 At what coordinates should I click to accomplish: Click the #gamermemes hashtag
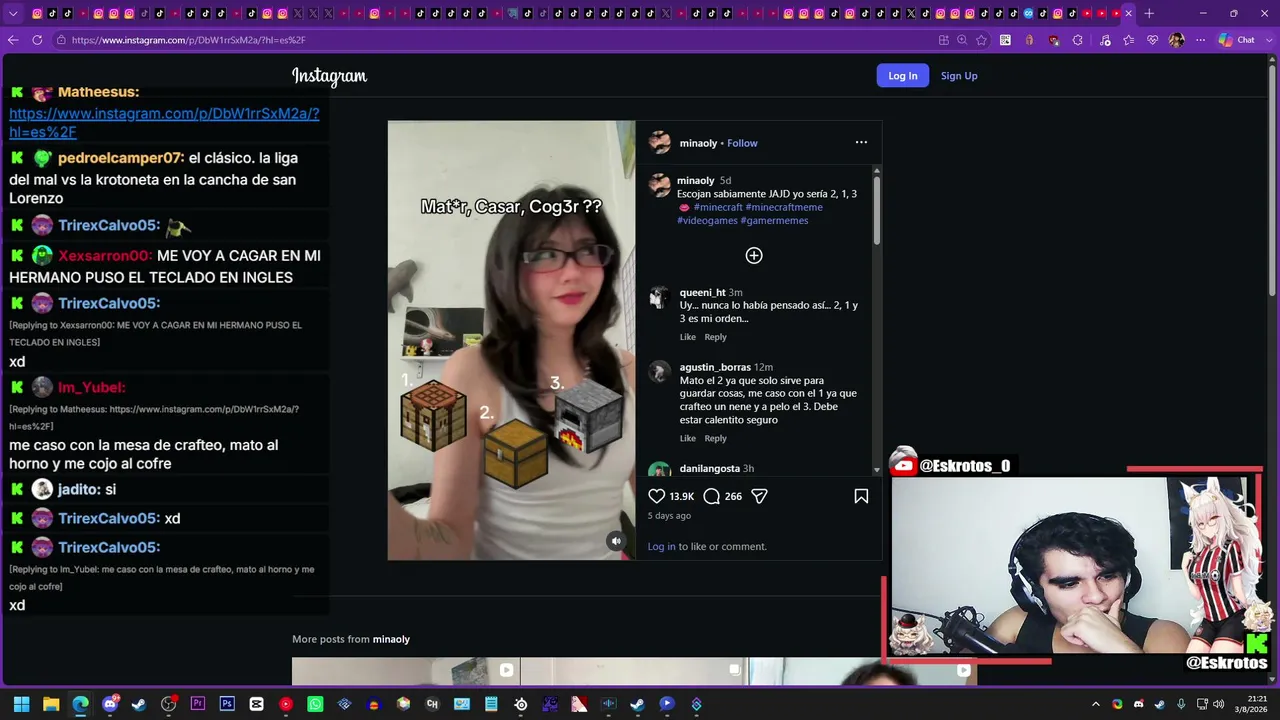click(x=774, y=220)
